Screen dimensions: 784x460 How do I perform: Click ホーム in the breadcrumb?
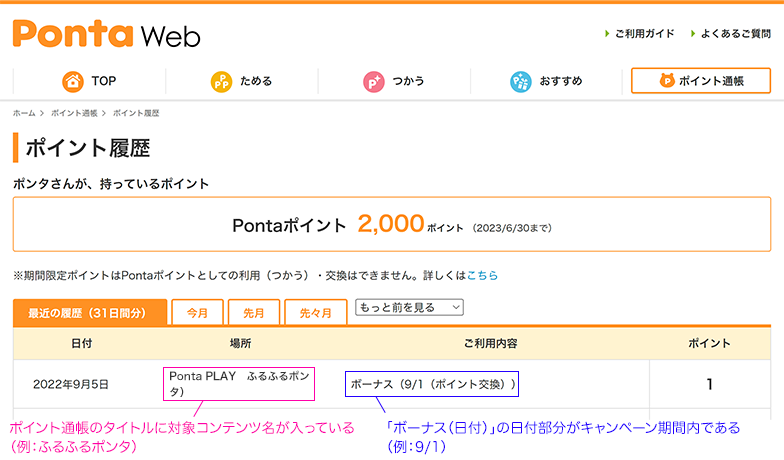[x=24, y=113]
